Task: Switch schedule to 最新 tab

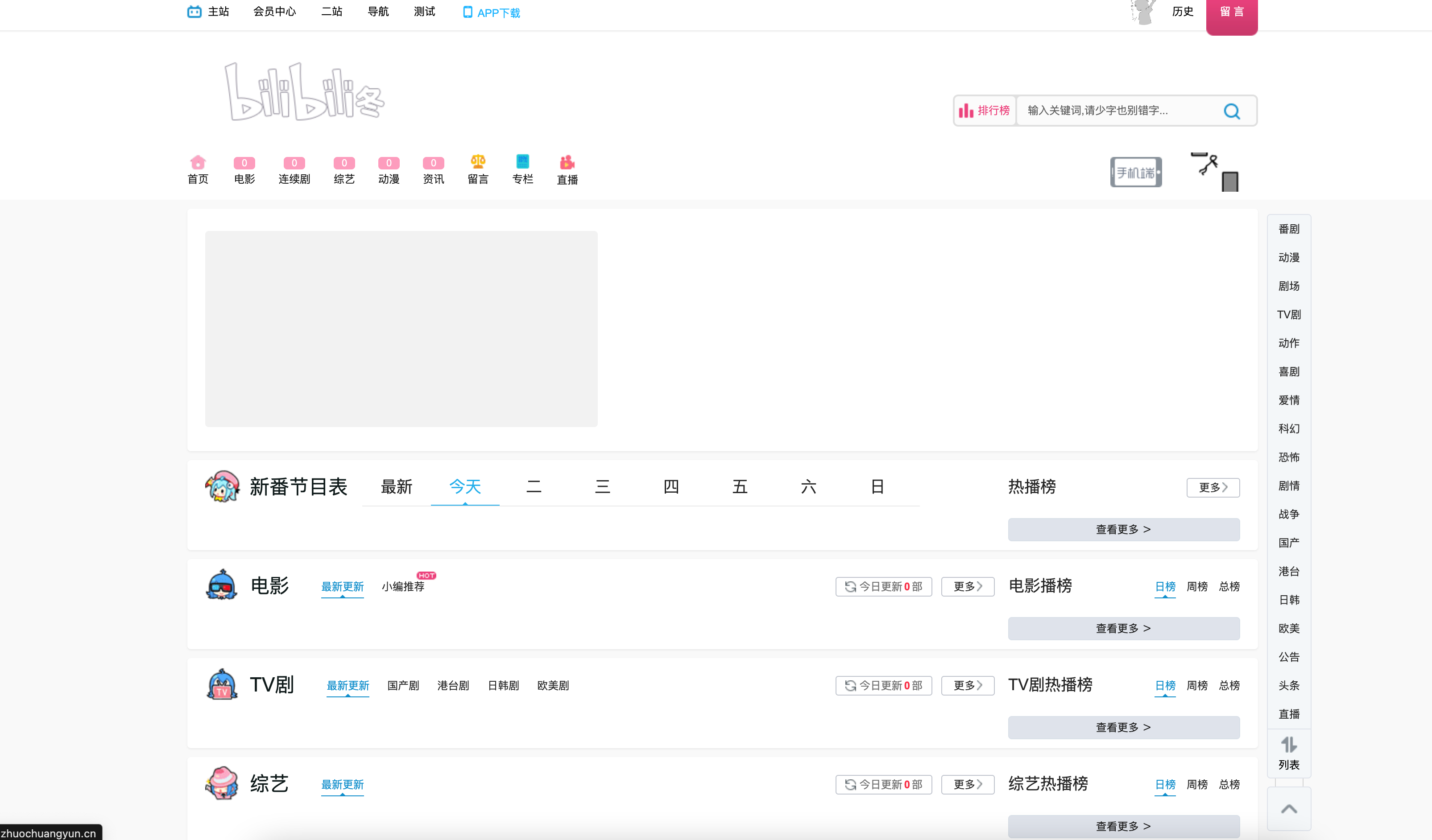Action: point(396,487)
